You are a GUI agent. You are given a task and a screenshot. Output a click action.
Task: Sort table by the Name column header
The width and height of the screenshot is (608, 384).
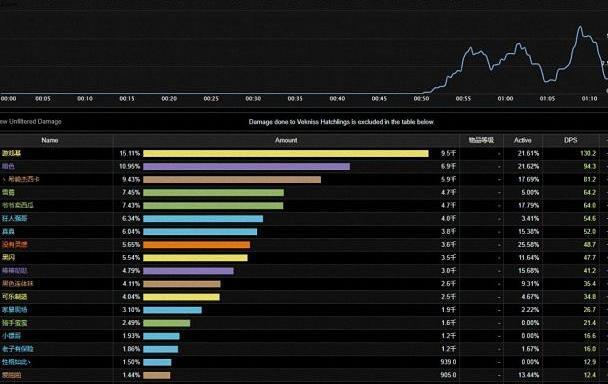50,140
